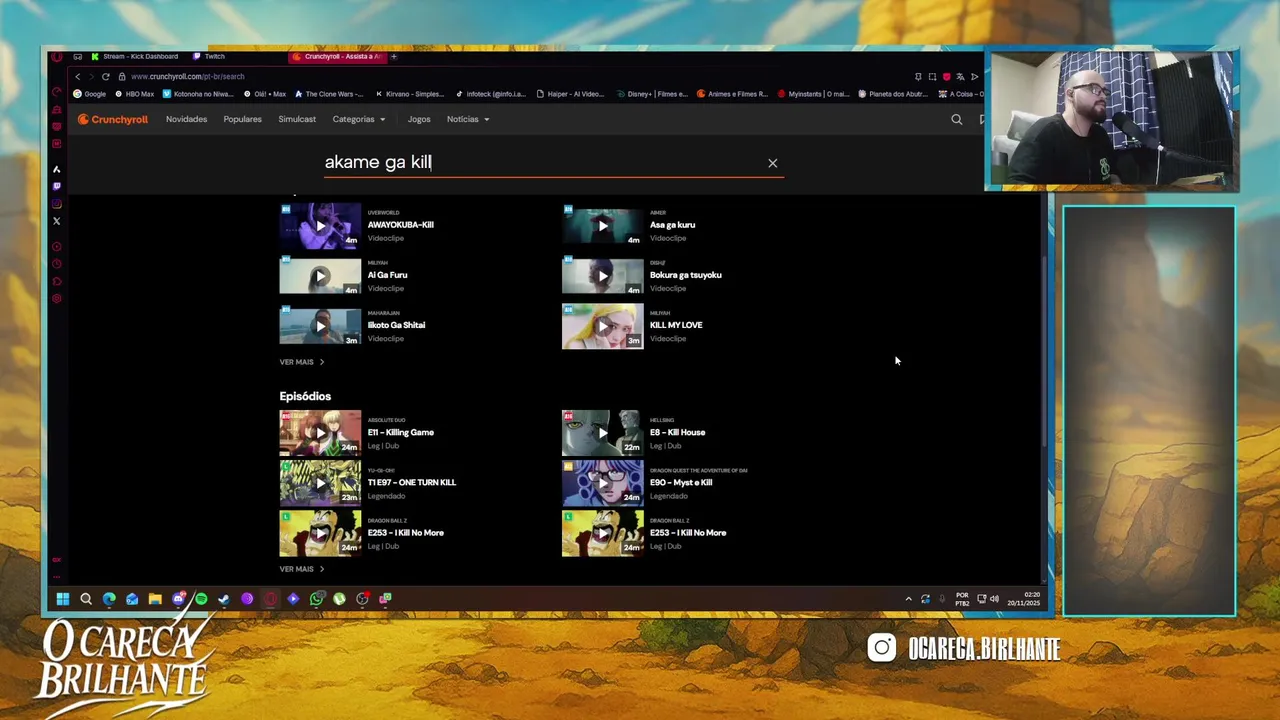
Task: Open episode E11 – Killing Game title
Action: tap(401, 432)
